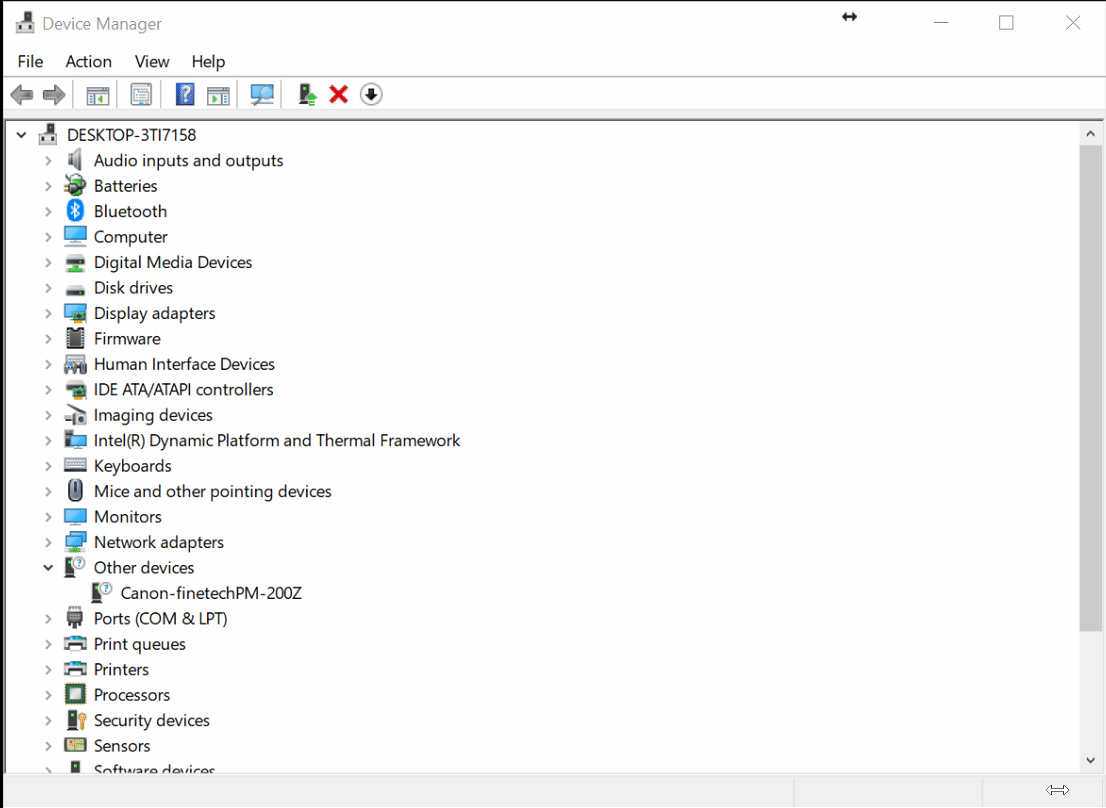Open the Help menu
The height and width of the screenshot is (808, 1106).
[208, 61]
